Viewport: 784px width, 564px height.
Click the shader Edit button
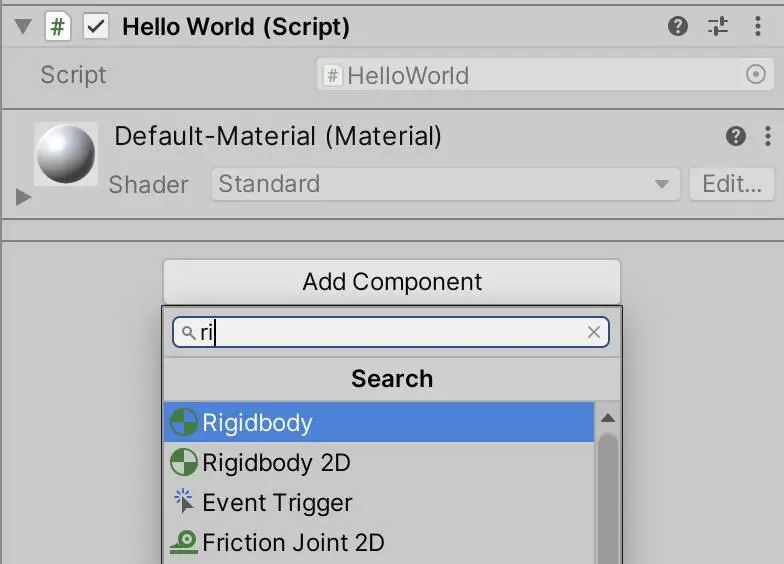coord(731,184)
